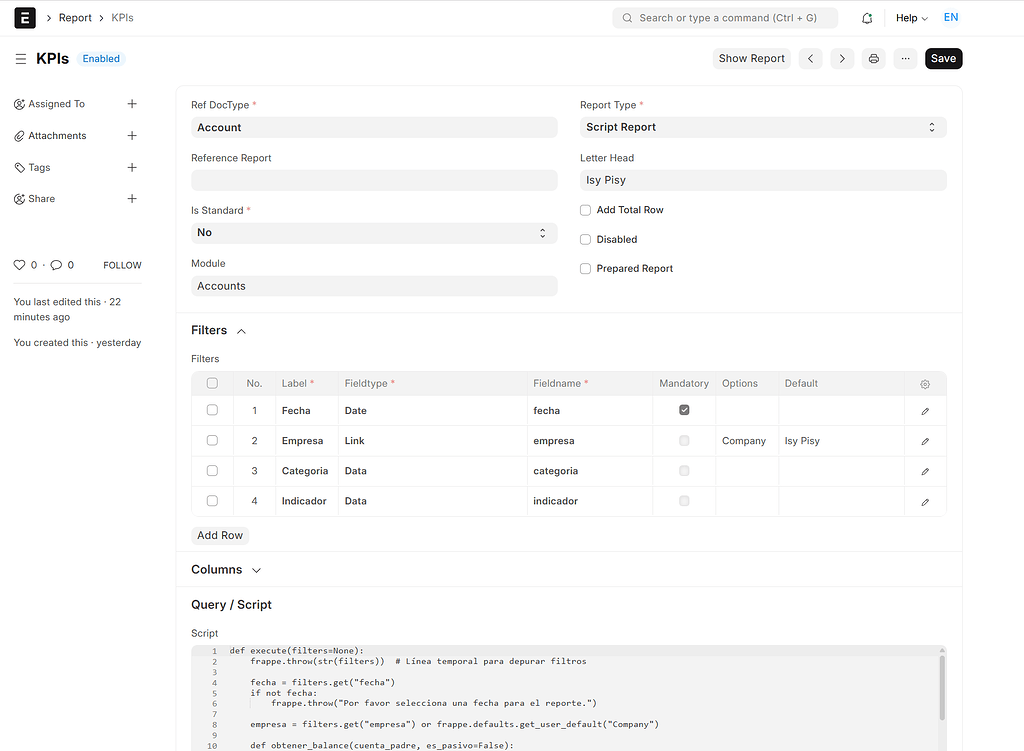Viewport: 1024px width, 751px height.
Task: Open the notification bell
Action: click(866, 17)
